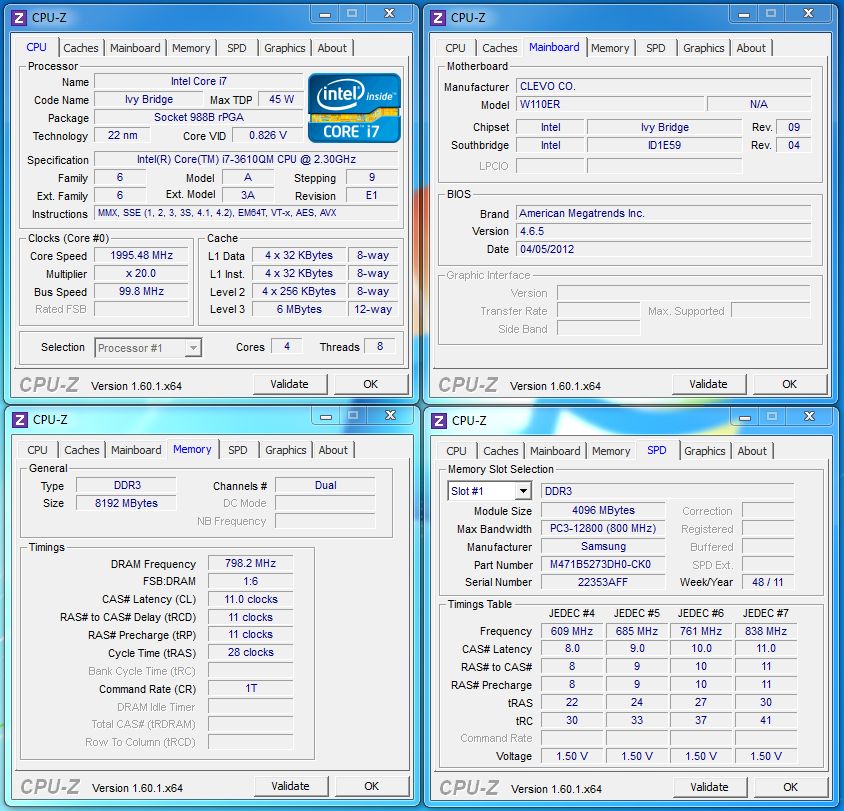
Task: Select Caches tab in Mainboard window
Action: [500, 48]
